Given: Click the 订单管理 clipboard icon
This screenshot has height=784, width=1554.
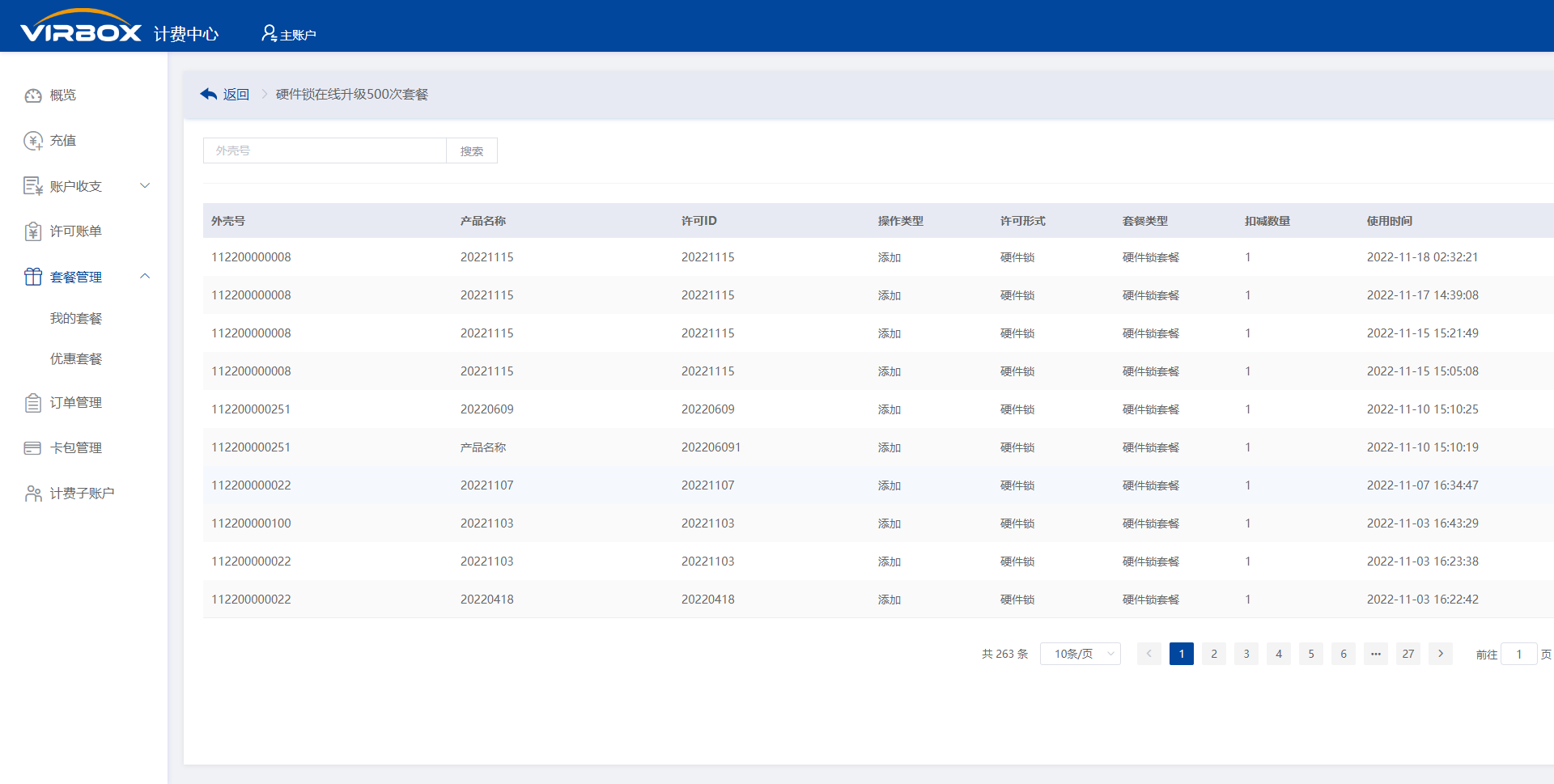Looking at the screenshot, I should pyautogui.click(x=33, y=403).
